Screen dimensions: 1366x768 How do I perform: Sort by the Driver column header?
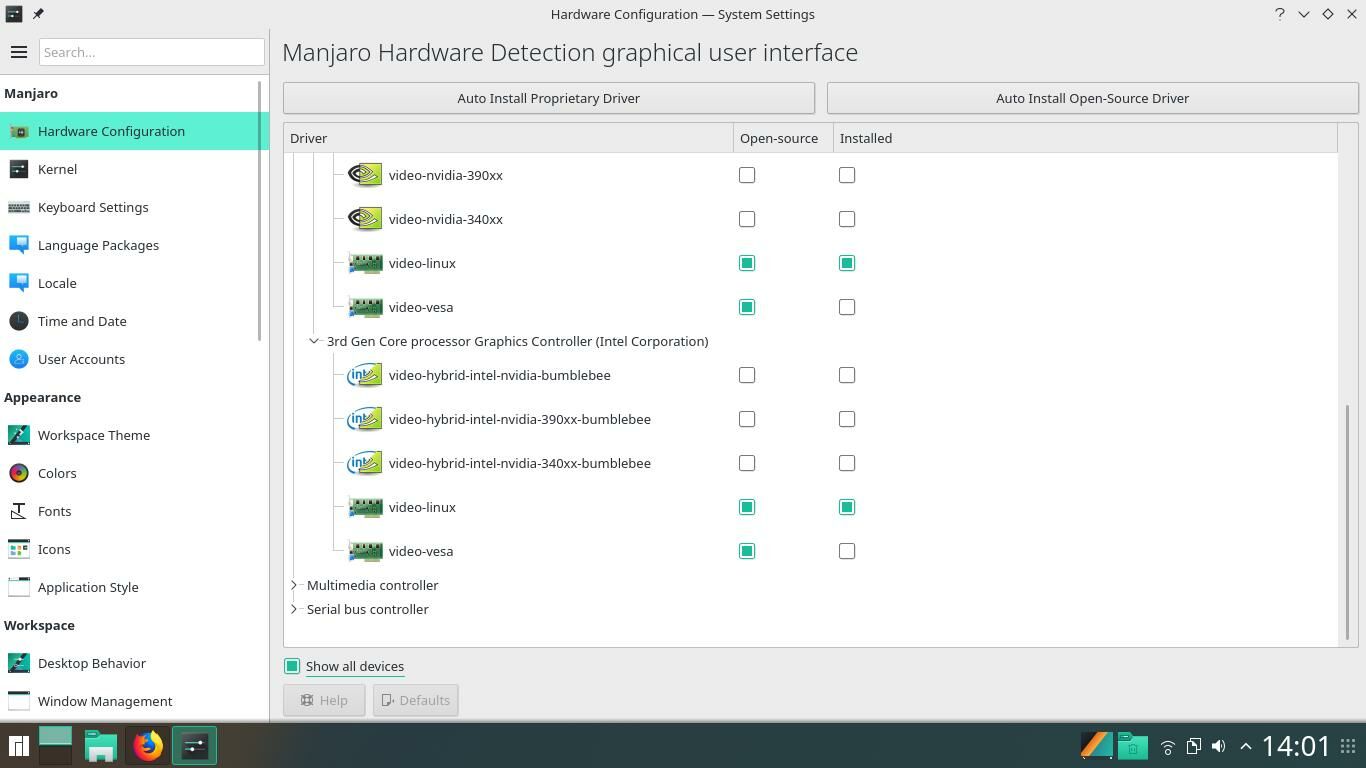pyautogui.click(x=508, y=138)
